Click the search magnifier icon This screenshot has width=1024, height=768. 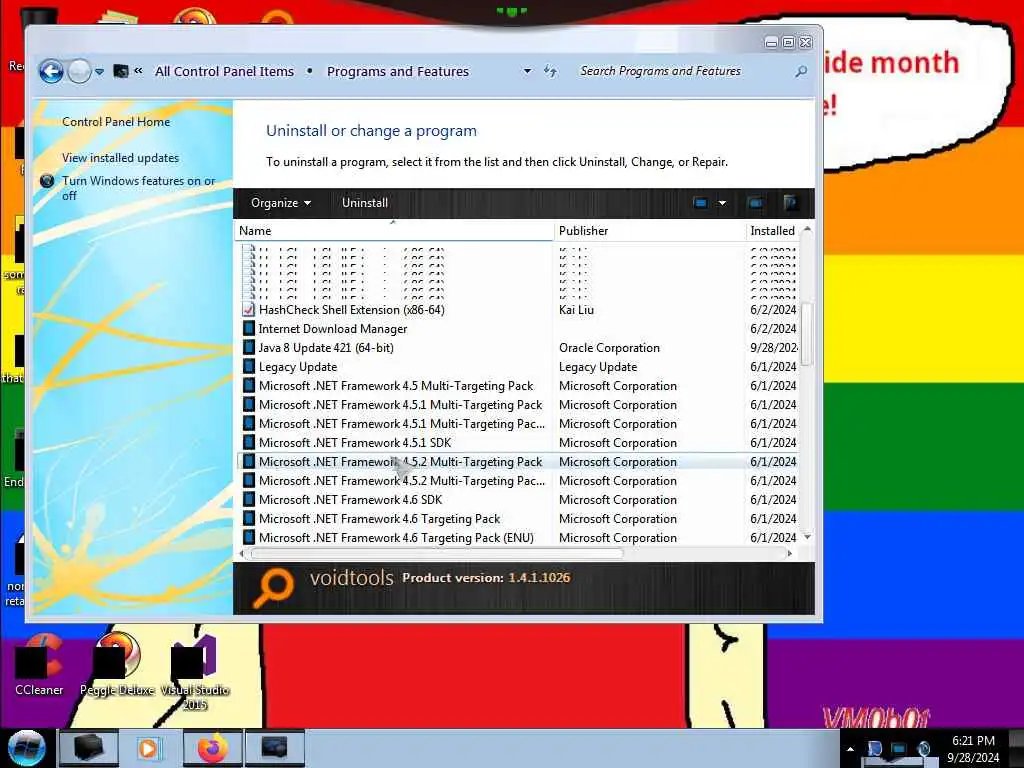coord(801,71)
